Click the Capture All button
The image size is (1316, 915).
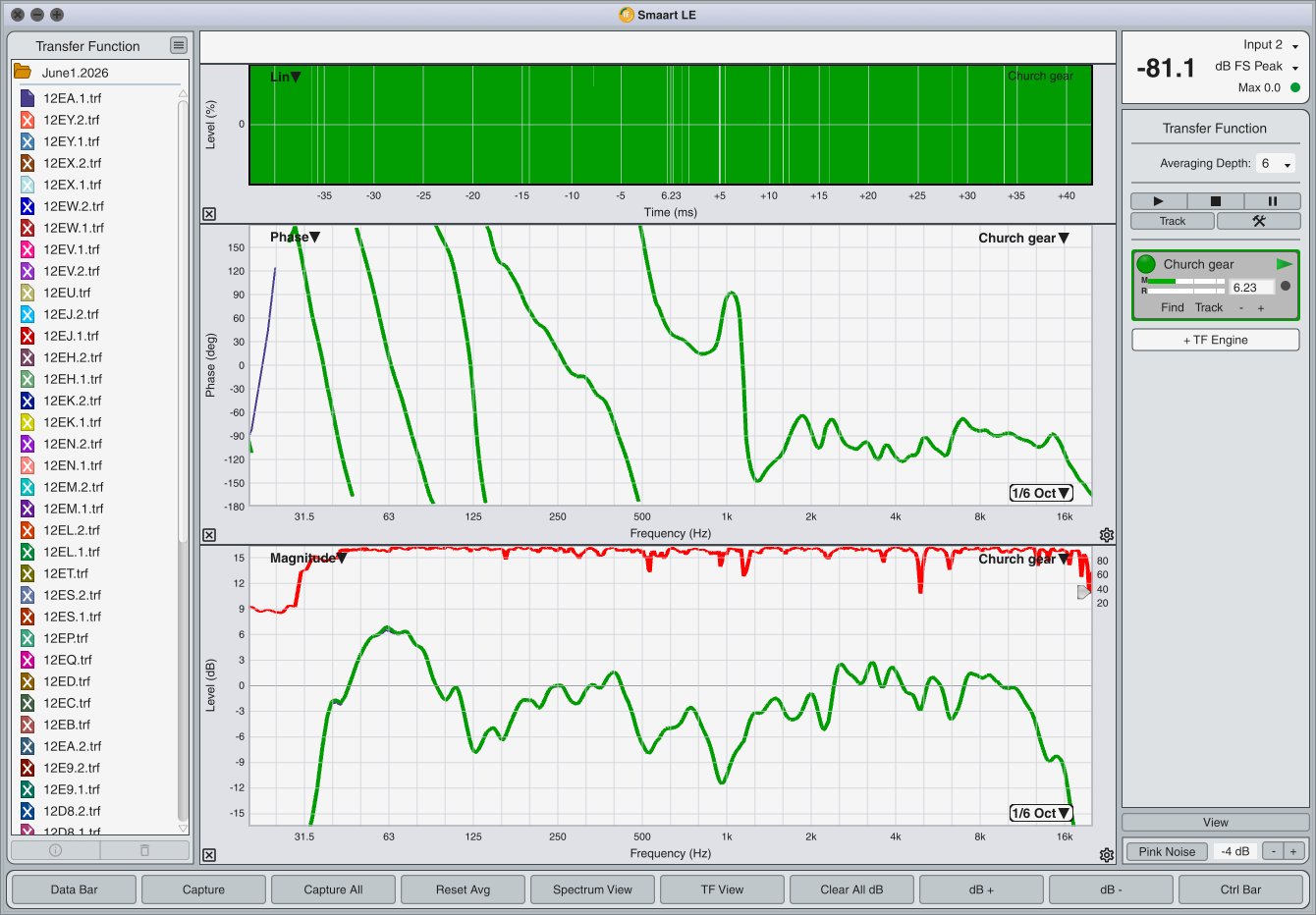point(334,889)
